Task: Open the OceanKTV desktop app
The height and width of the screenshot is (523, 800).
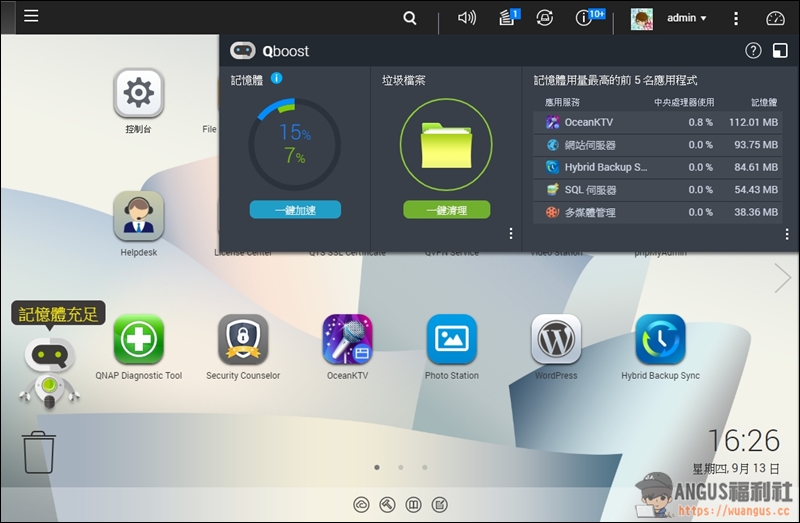Action: click(347, 341)
